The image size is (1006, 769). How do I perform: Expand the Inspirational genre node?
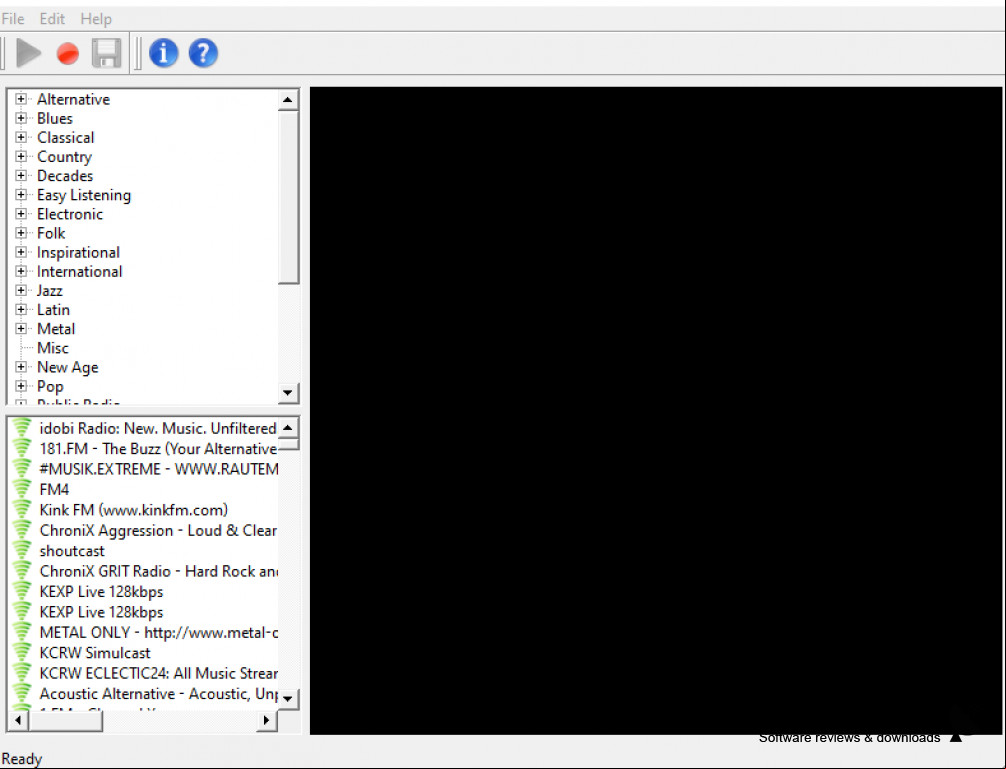(x=21, y=252)
